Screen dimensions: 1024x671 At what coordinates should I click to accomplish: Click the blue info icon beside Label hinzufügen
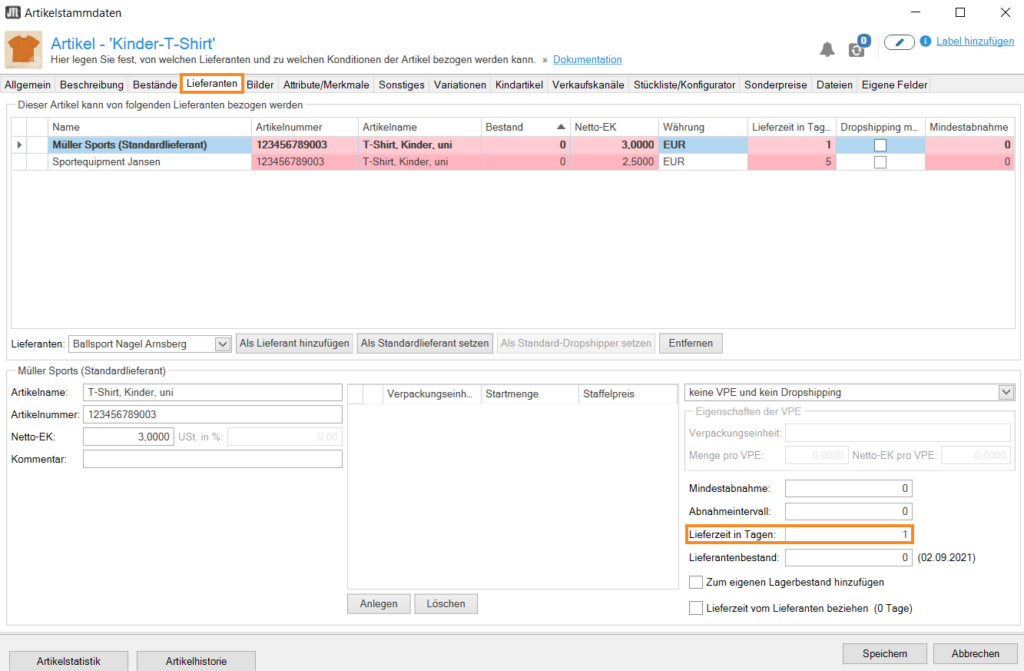(x=926, y=42)
